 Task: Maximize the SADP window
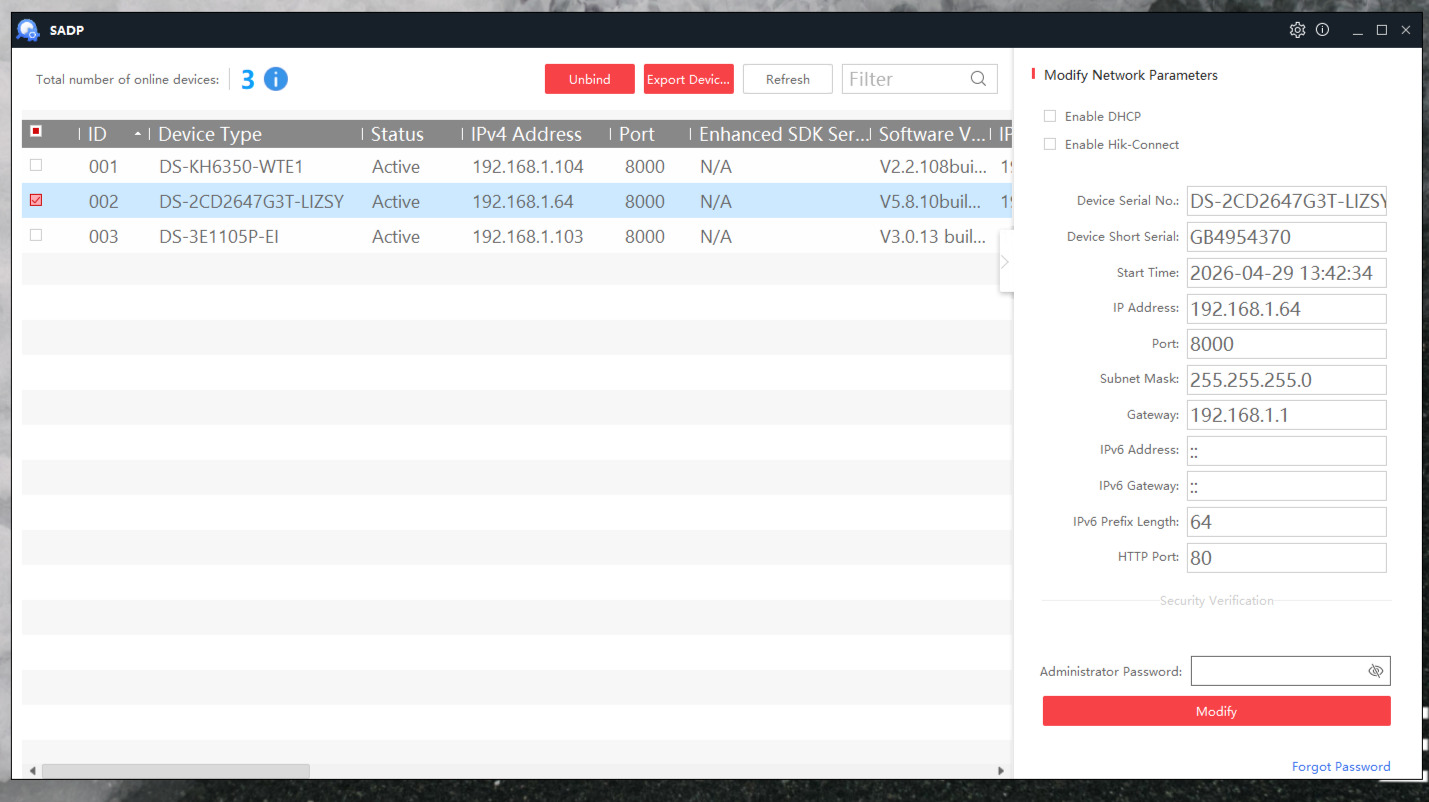[1381, 30]
